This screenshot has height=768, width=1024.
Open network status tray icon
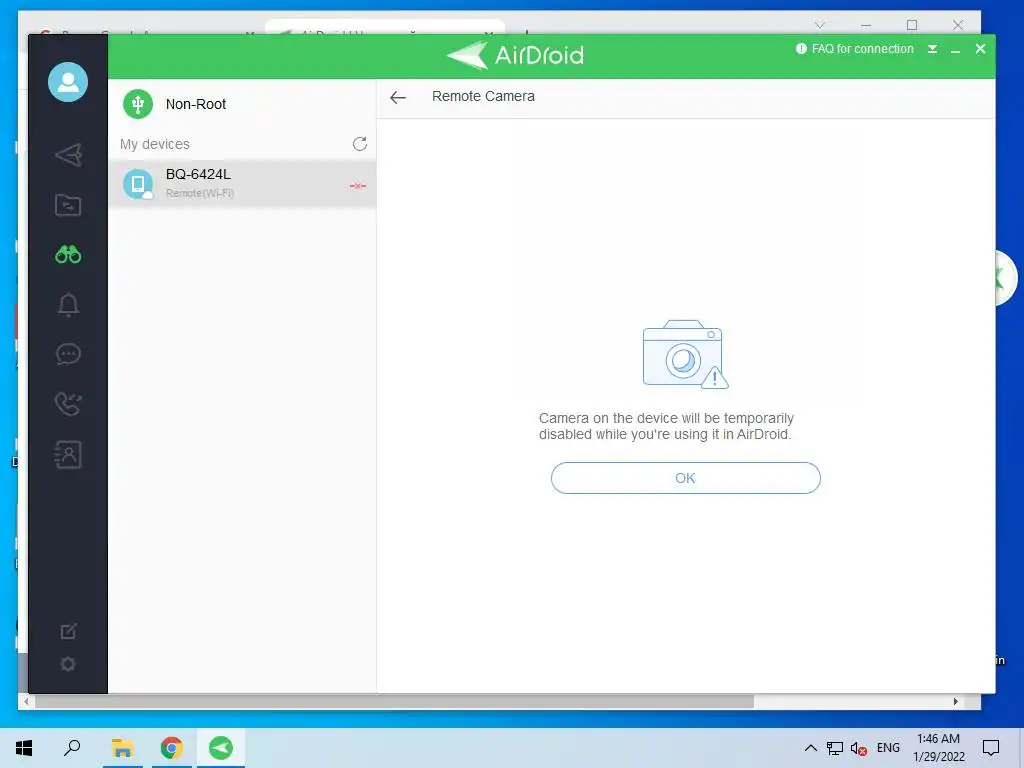tap(835, 748)
